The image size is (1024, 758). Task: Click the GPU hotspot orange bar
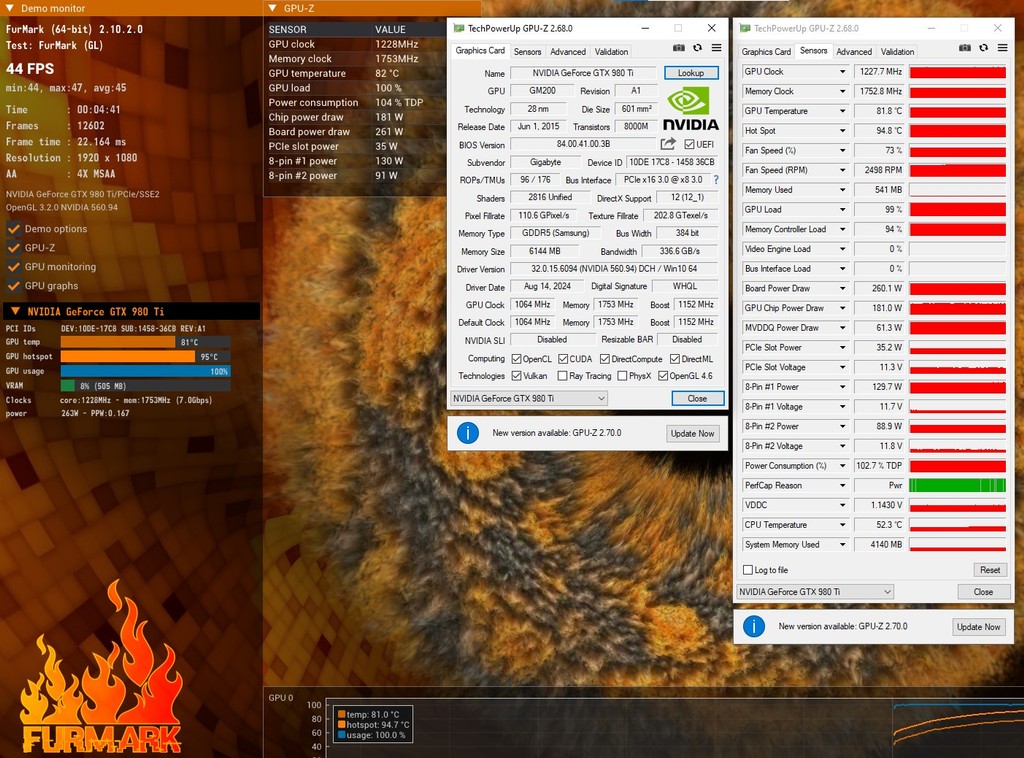tap(128, 356)
